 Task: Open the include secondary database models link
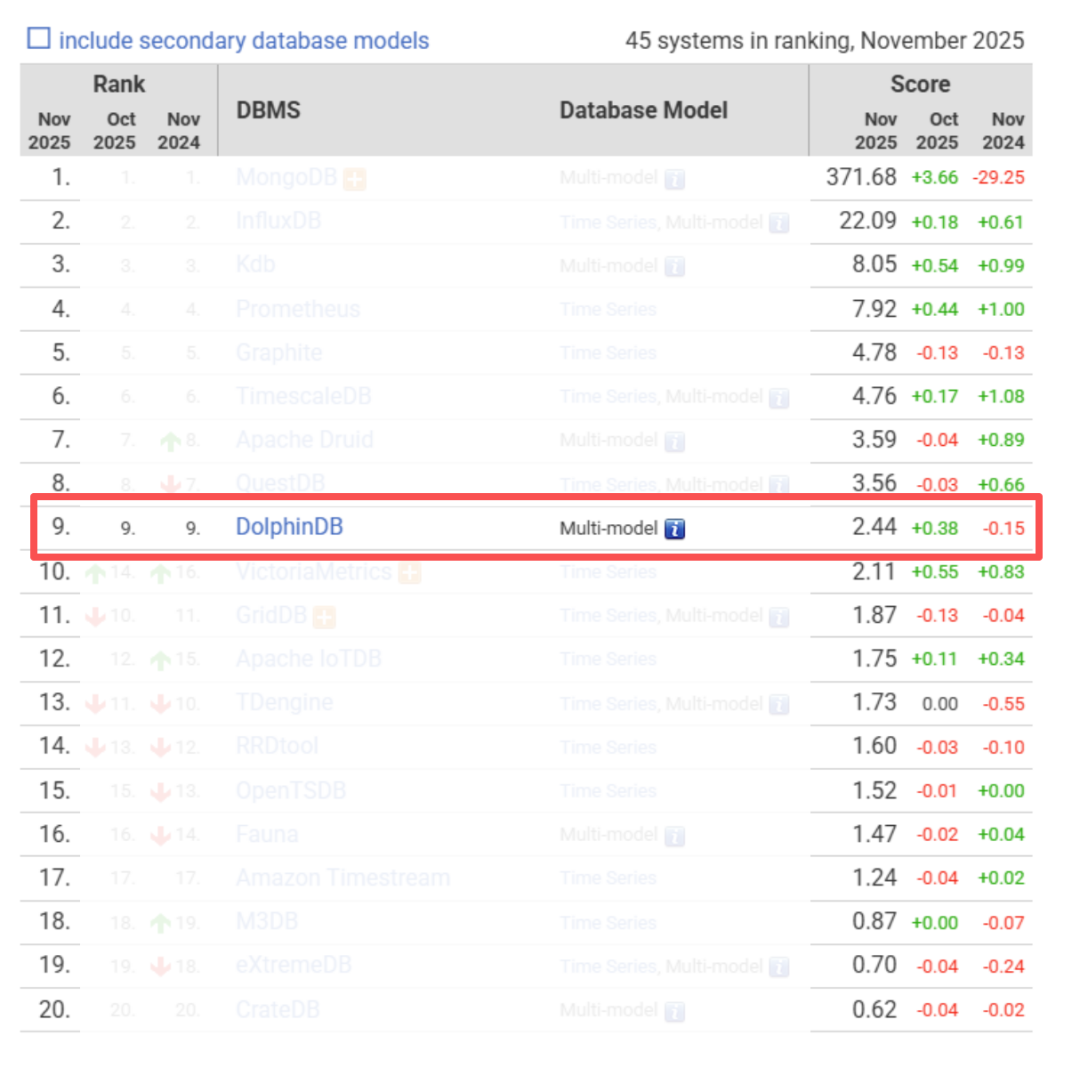tap(244, 41)
